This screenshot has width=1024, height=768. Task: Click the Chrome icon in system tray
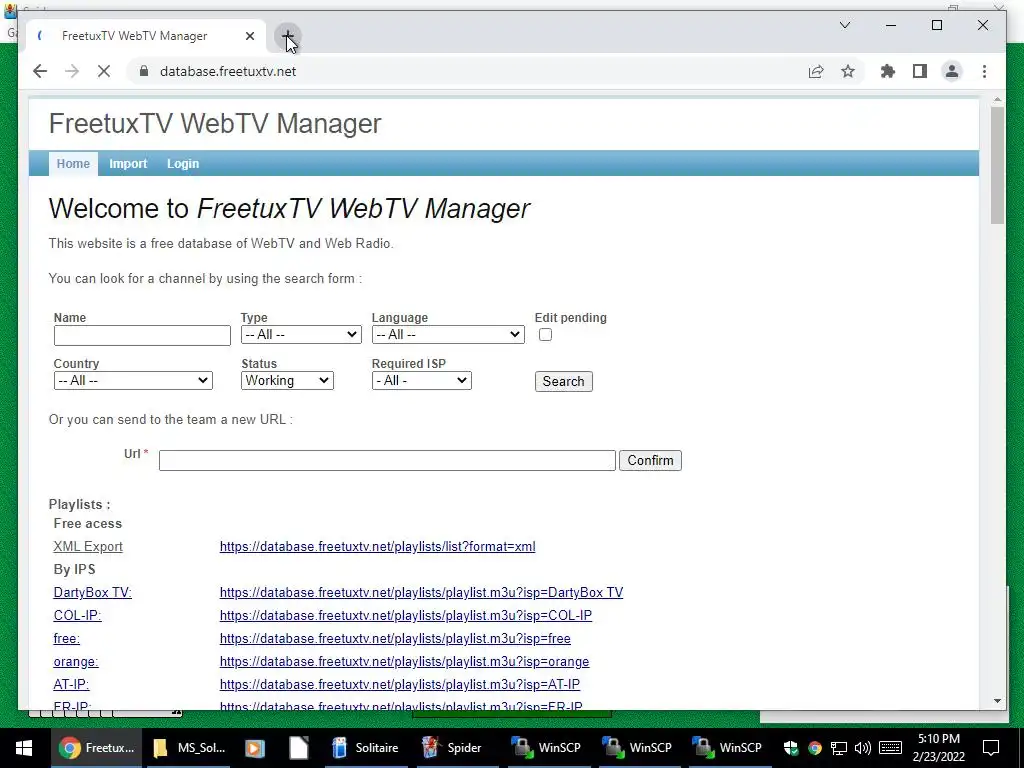tap(814, 748)
